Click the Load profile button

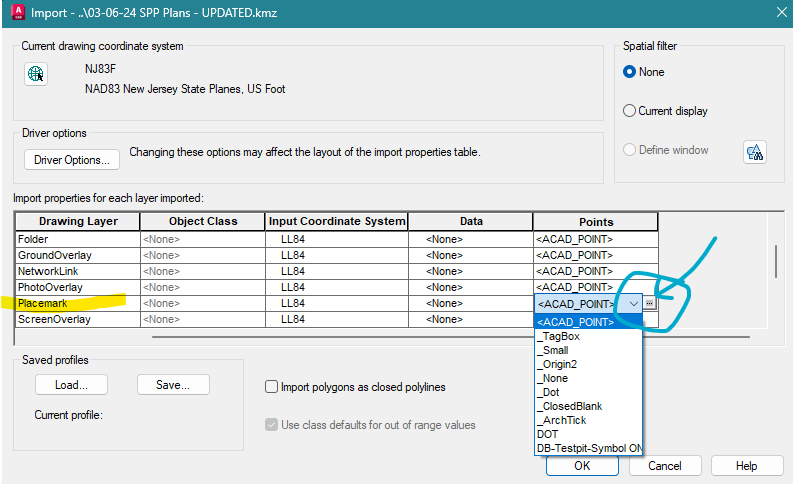[71, 385]
